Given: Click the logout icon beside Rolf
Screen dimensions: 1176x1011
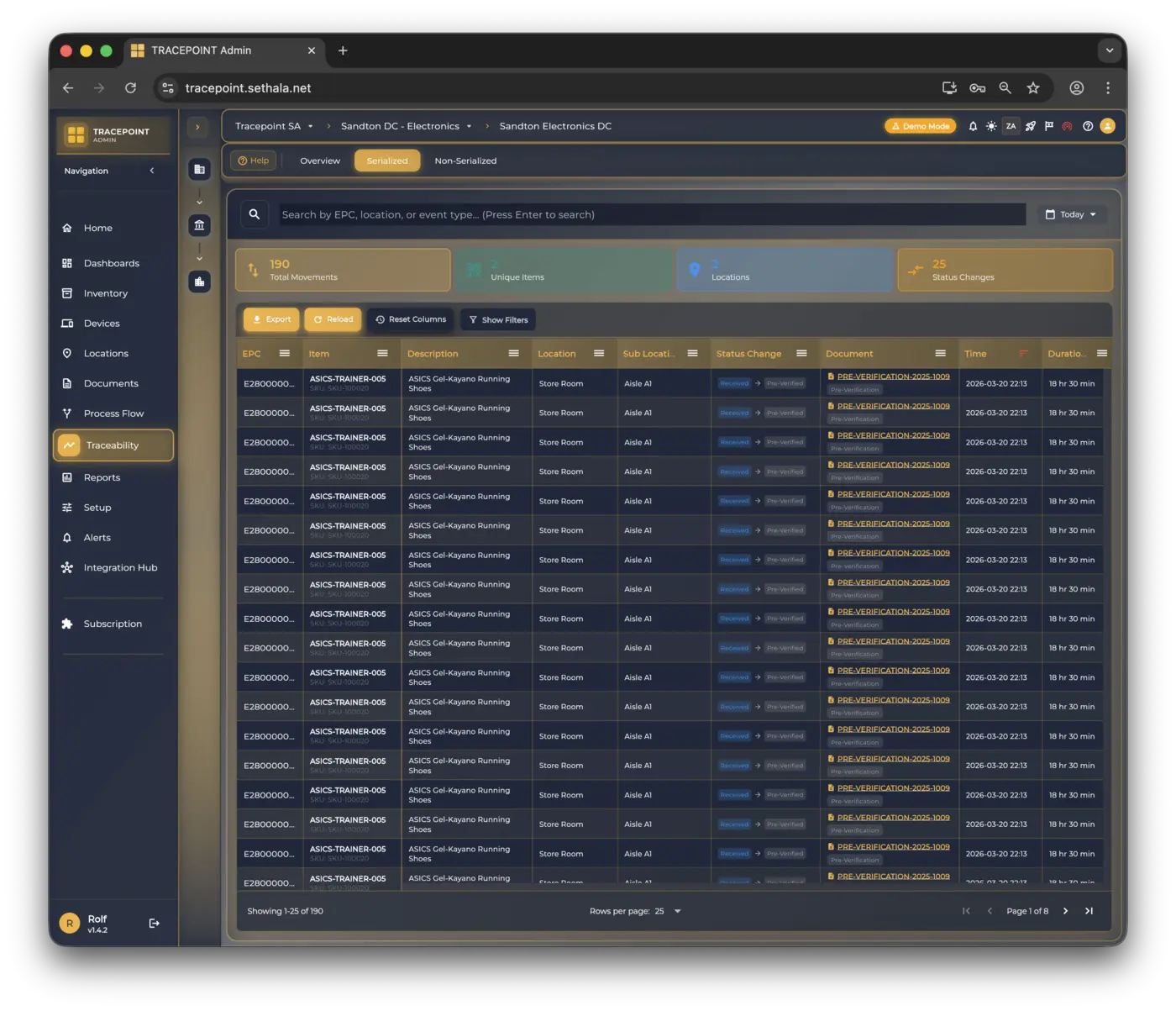Looking at the screenshot, I should (x=154, y=924).
